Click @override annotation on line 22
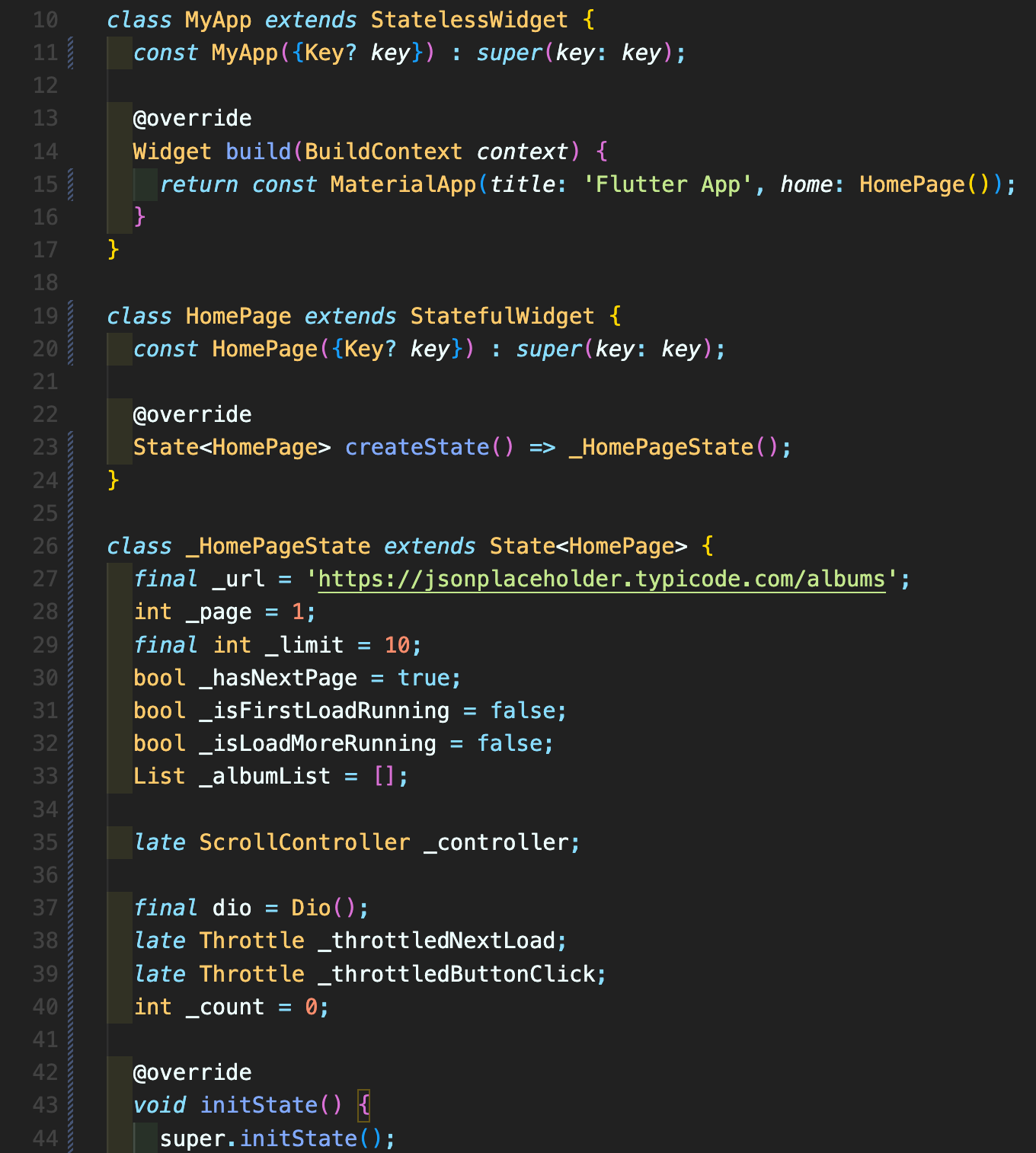 (x=192, y=414)
